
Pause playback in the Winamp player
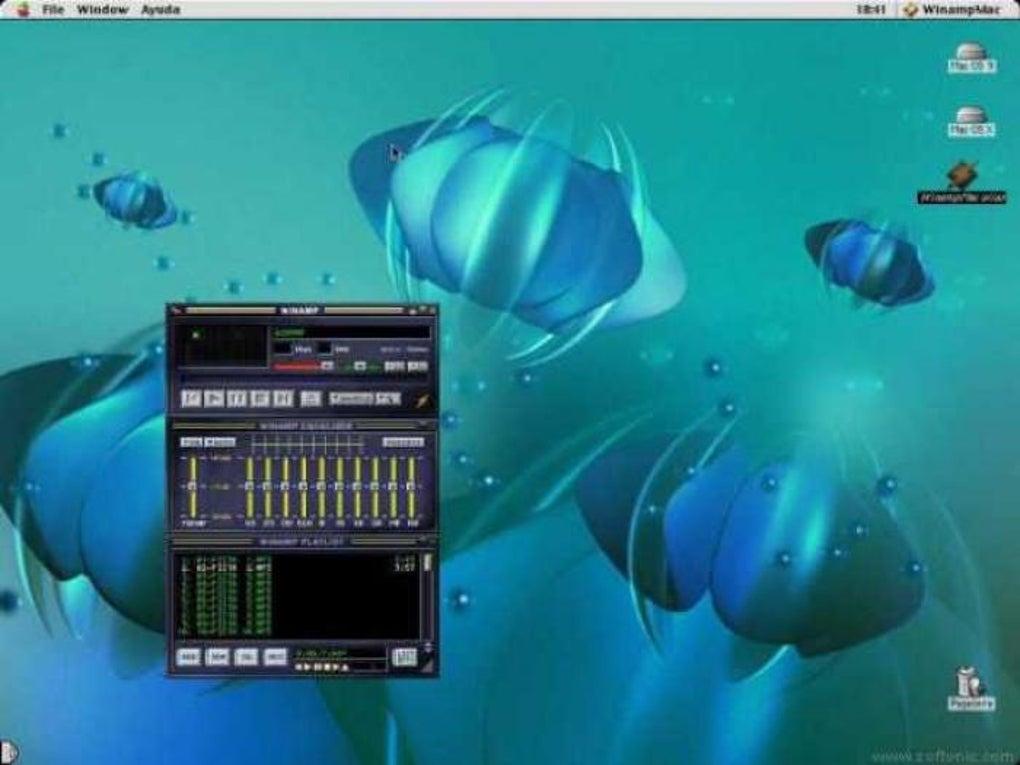click(236, 398)
